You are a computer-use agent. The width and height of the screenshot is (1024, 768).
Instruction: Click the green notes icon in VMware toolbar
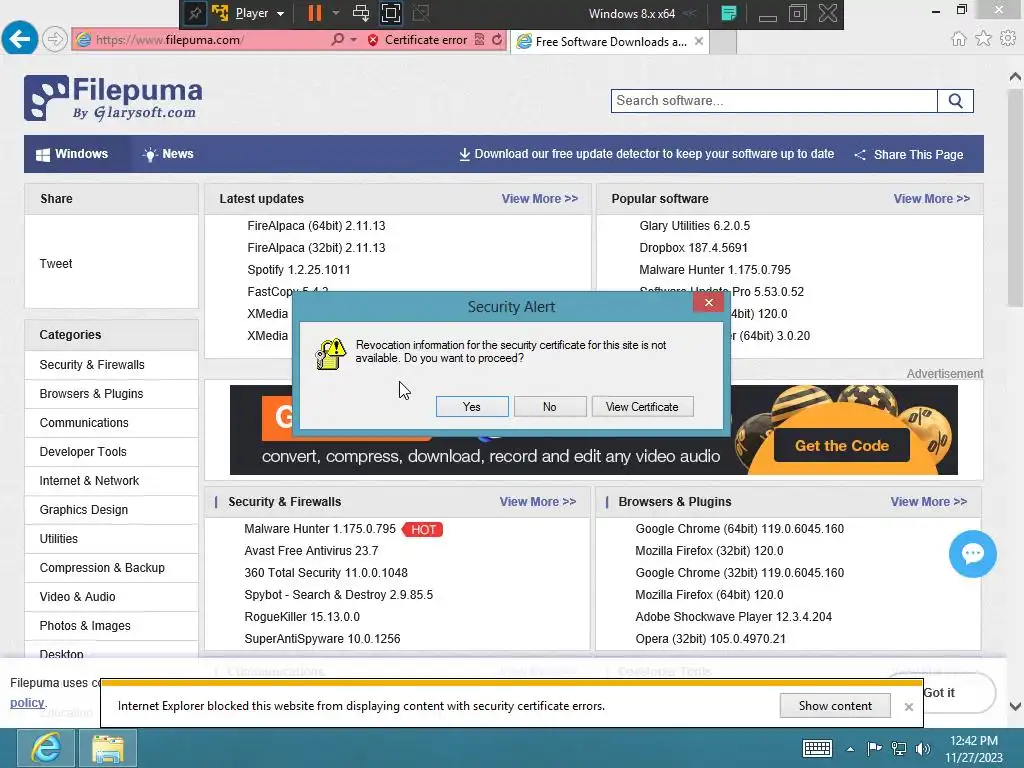[x=729, y=13]
